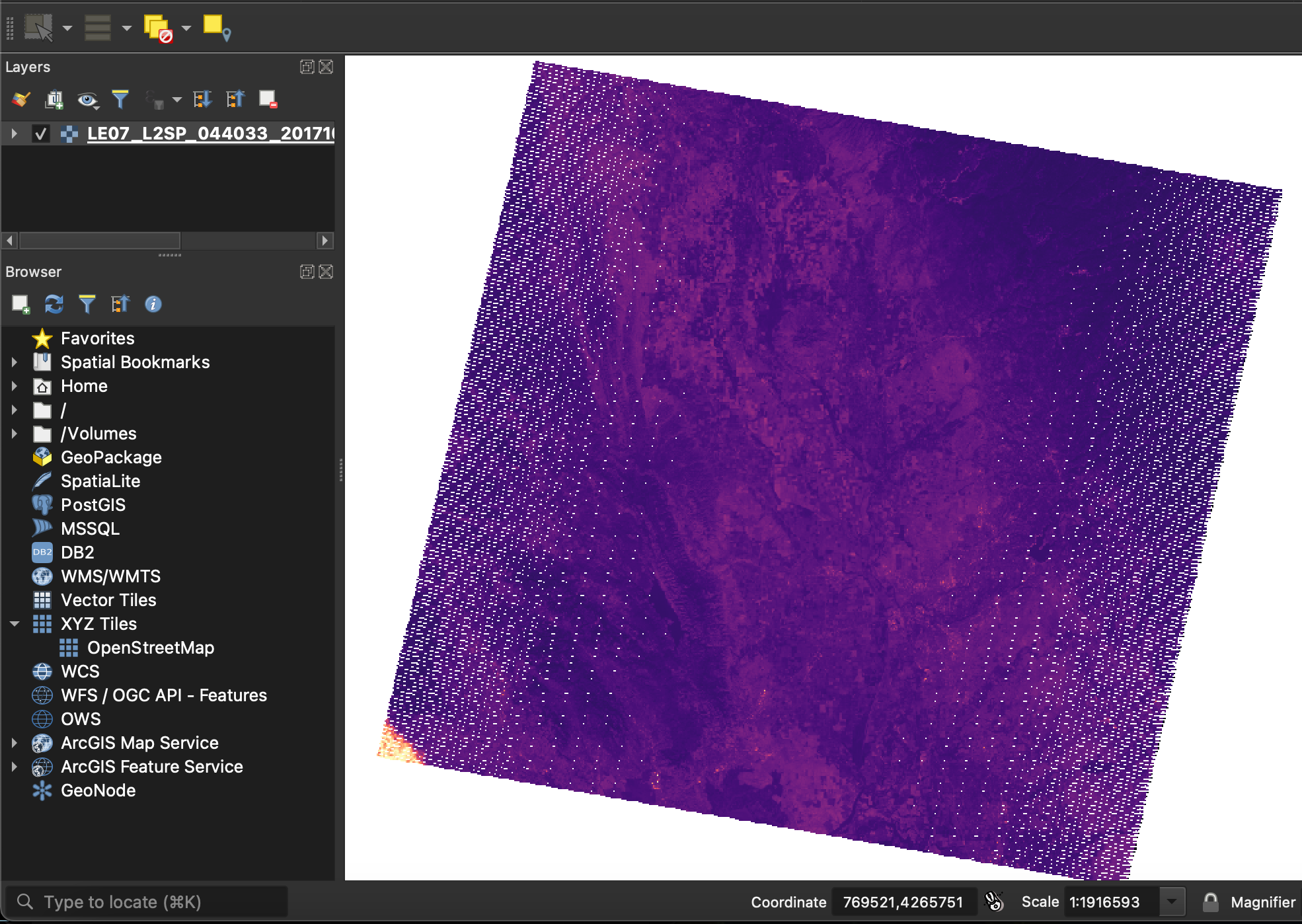Toggle the scale lock icon
The width and height of the screenshot is (1302, 924).
(1210, 902)
